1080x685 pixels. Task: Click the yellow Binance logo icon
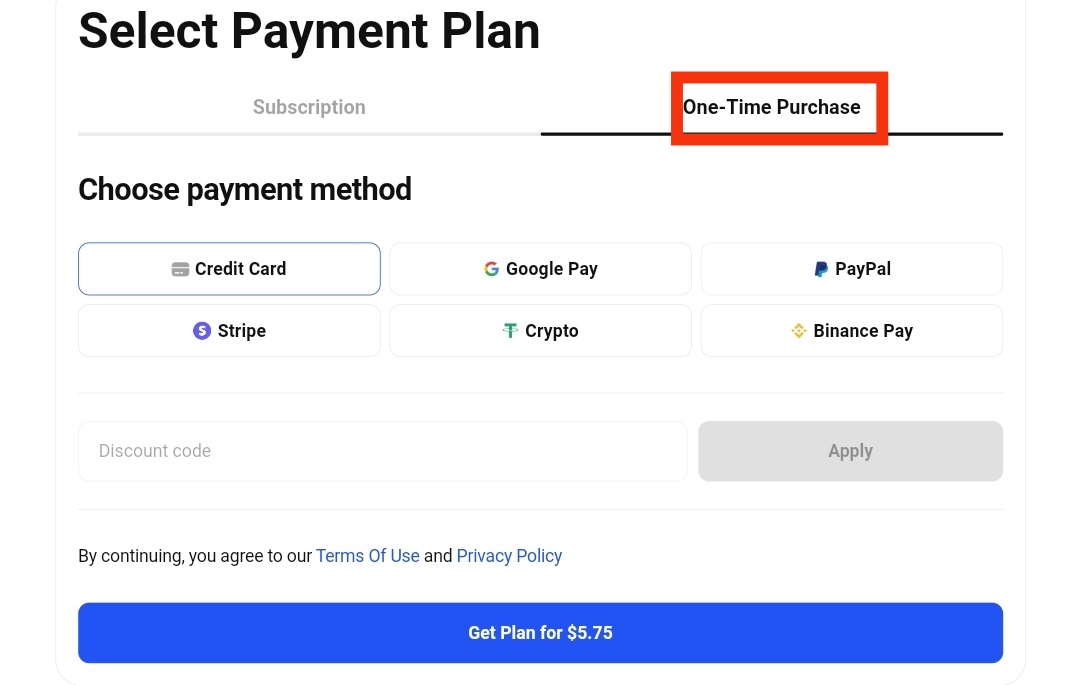(798, 331)
